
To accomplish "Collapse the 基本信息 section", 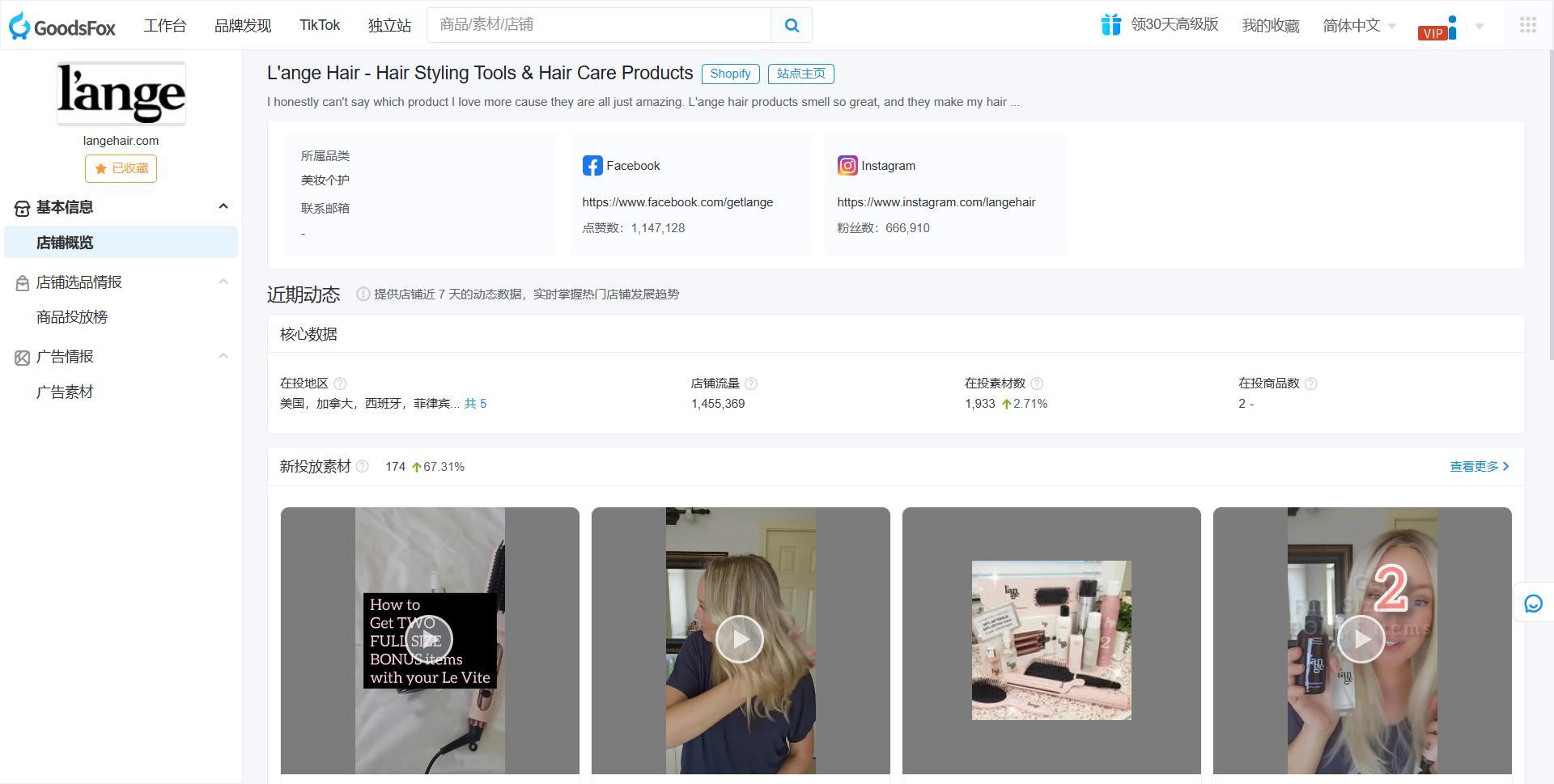I will (x=223, y=206).
